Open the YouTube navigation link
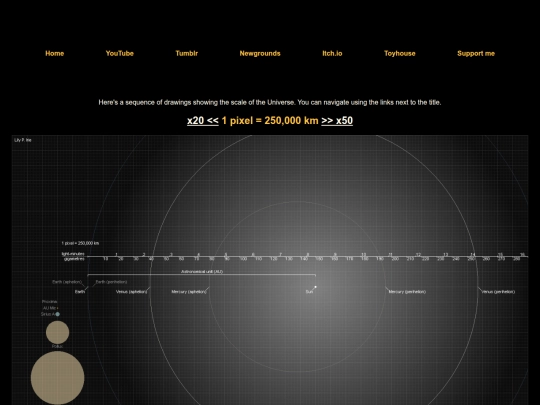The width and height of the screenshot is (540, 405). (x=120, y=53)
